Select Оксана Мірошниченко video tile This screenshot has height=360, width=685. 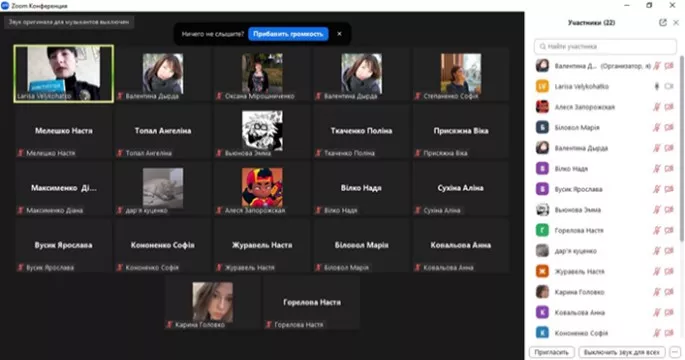pos(262,74)
